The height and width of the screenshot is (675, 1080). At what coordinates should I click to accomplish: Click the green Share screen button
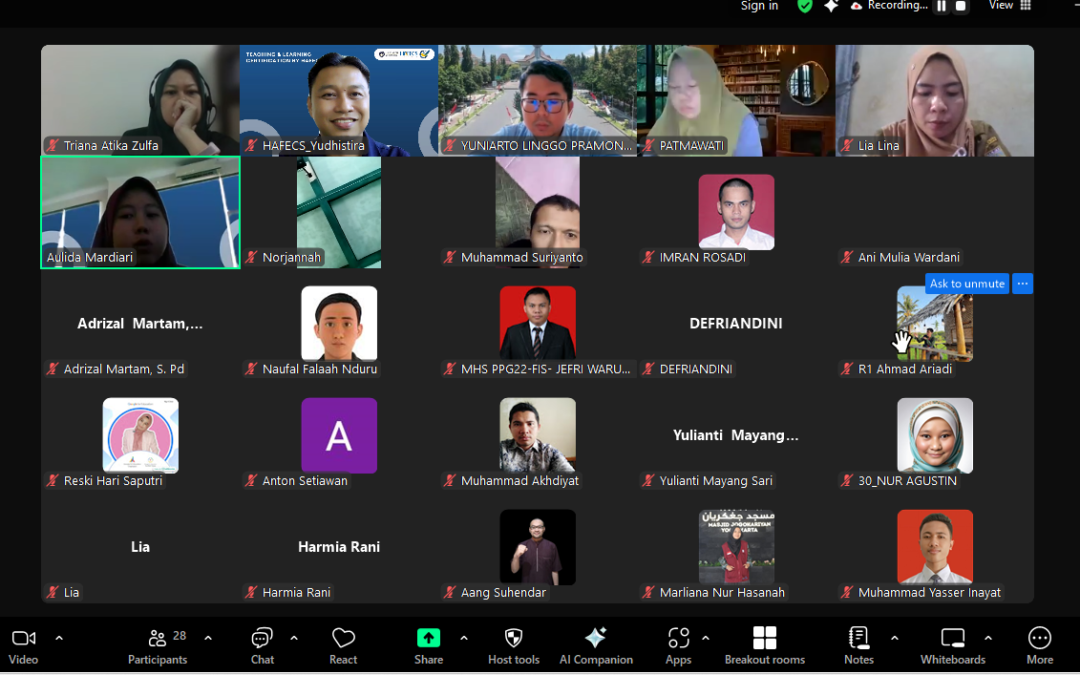point(428,646)
